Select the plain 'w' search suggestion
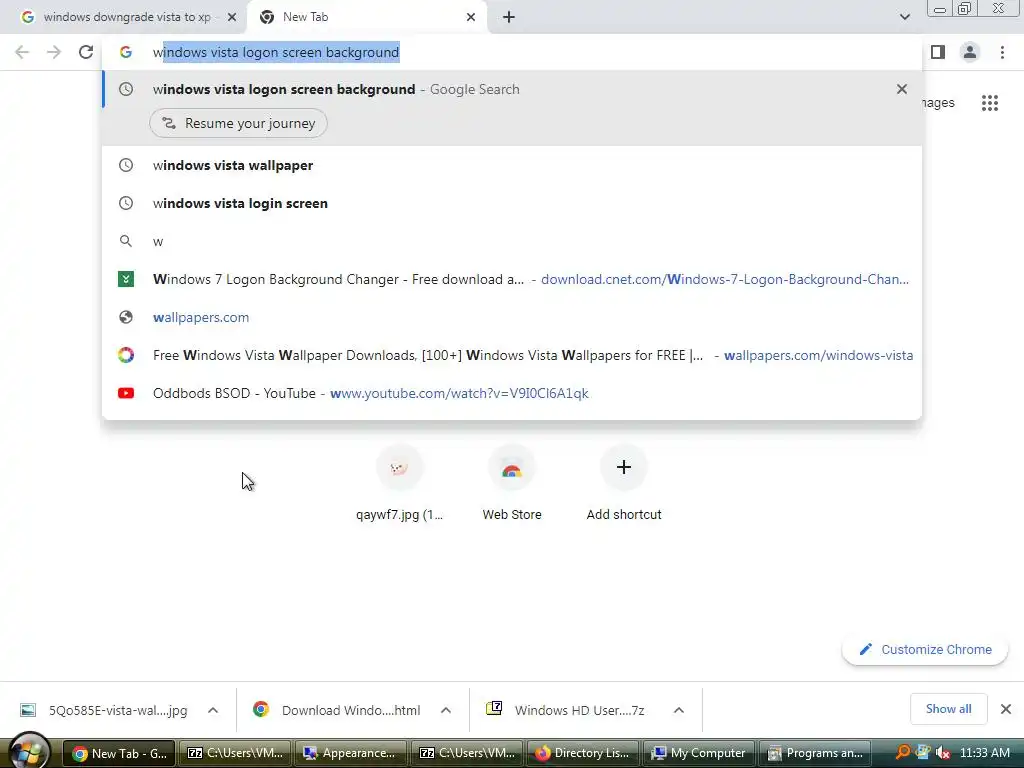The height and width of the screenshot is (768, 1024). (512, 241)
